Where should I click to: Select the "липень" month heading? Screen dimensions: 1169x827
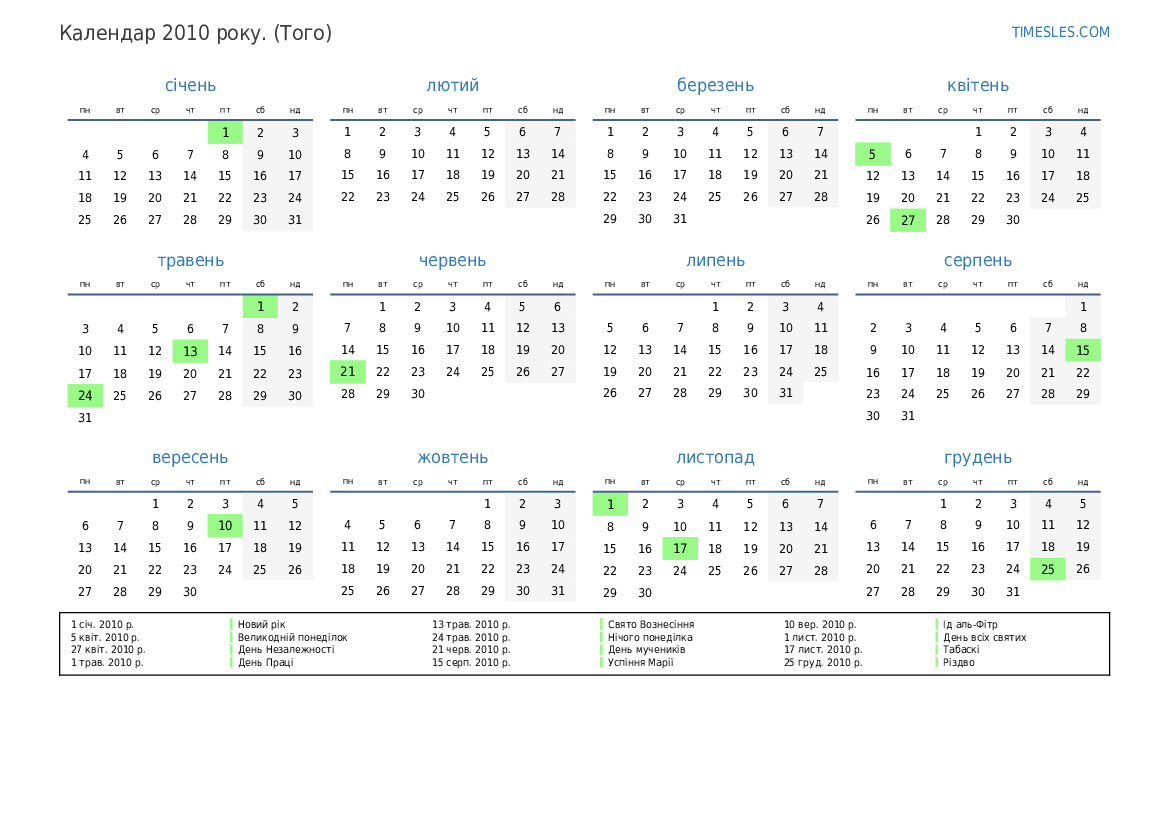click(715, 261)
